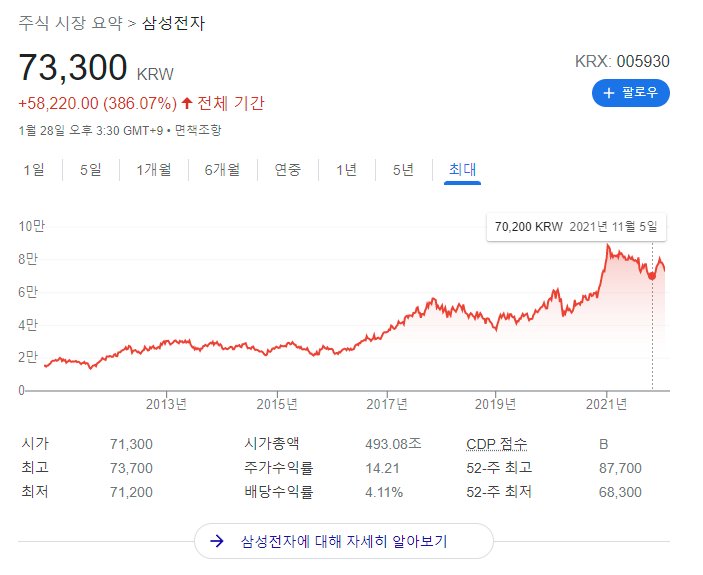Click the 최고 value 73,700
The width and height of the screenshot is (703, 575).
pyautogui.click(x=131, y=468)
